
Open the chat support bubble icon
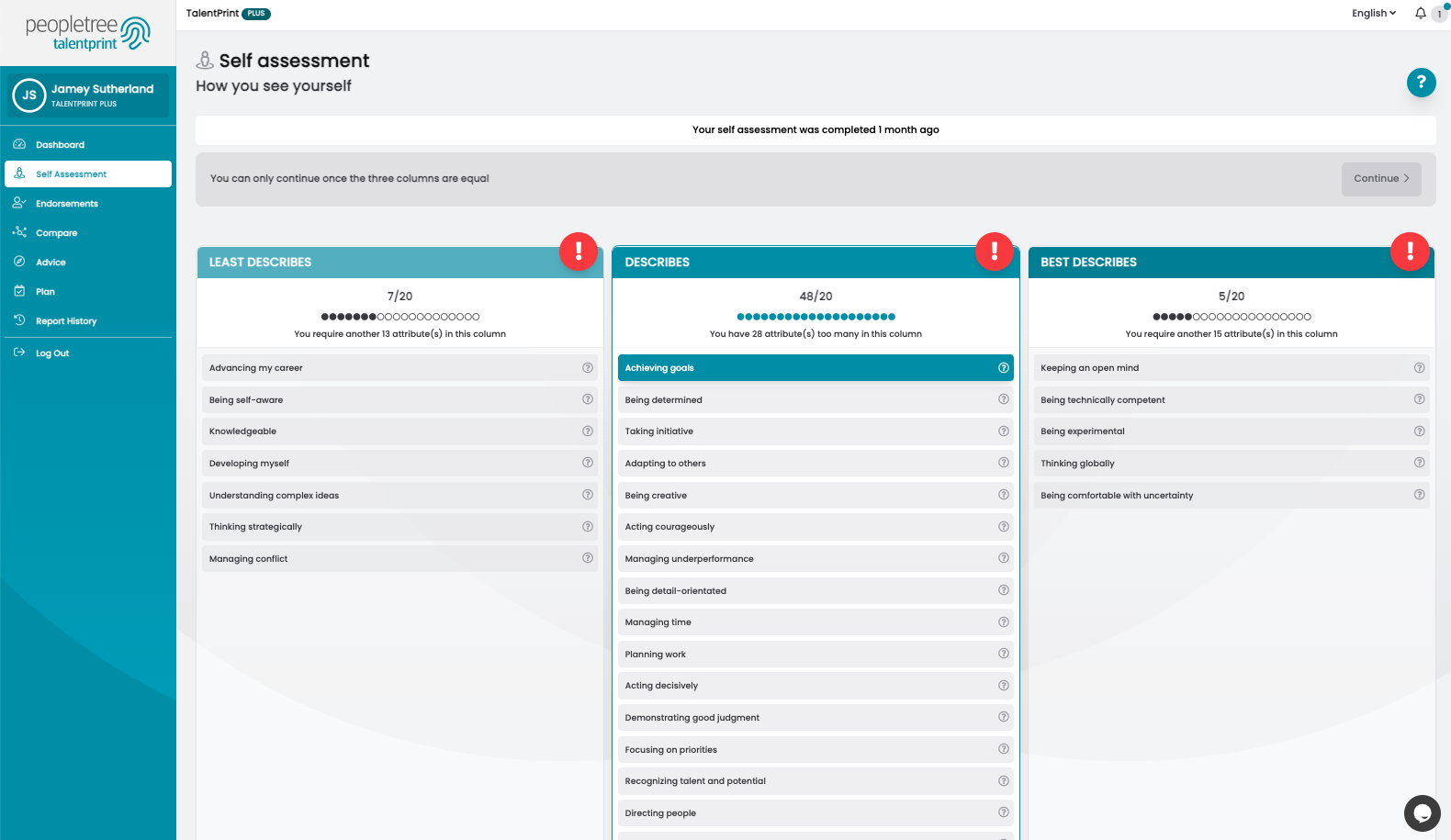[1422, 813]
